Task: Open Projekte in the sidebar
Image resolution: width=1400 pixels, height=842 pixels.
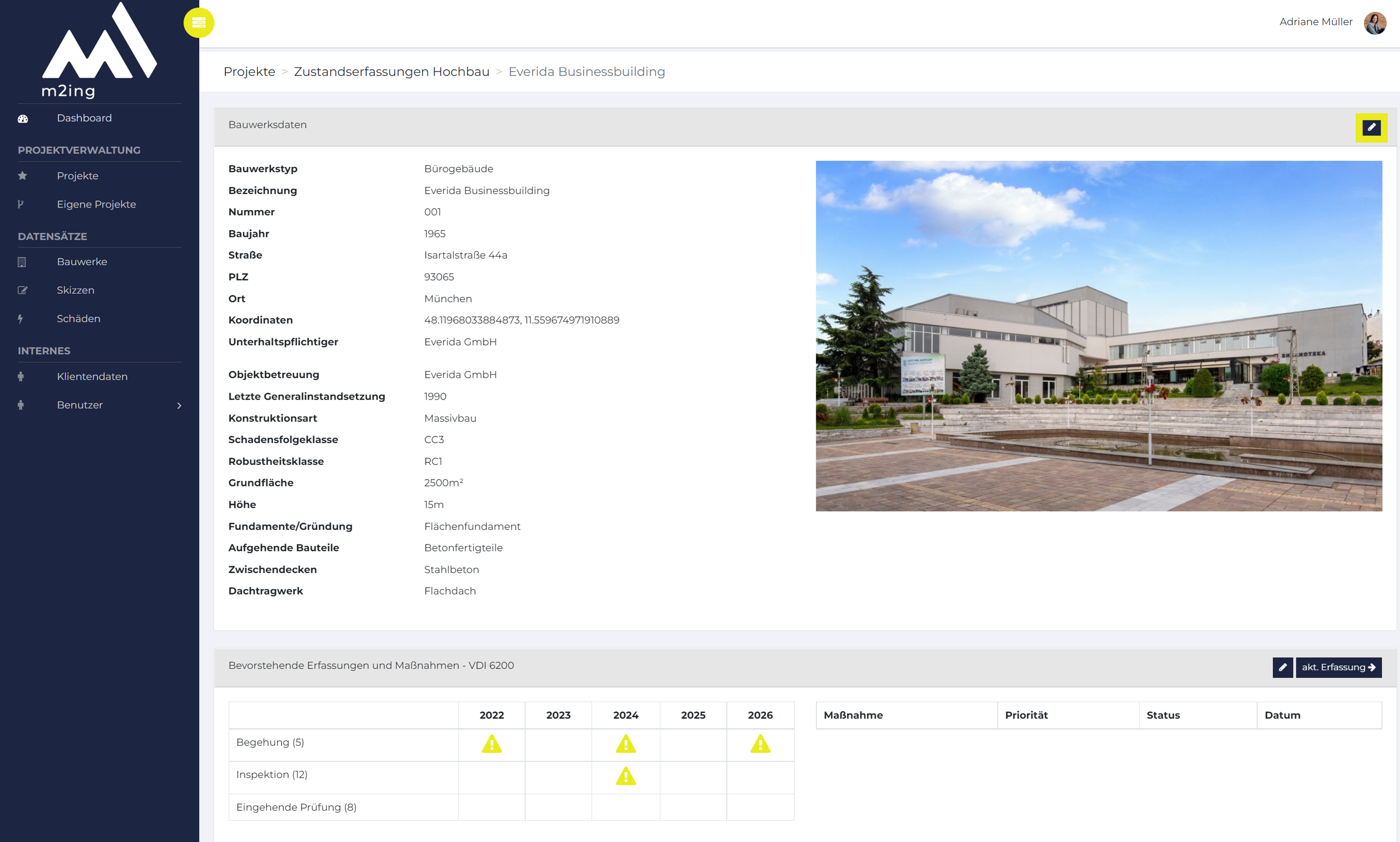Action: point(78,176)
